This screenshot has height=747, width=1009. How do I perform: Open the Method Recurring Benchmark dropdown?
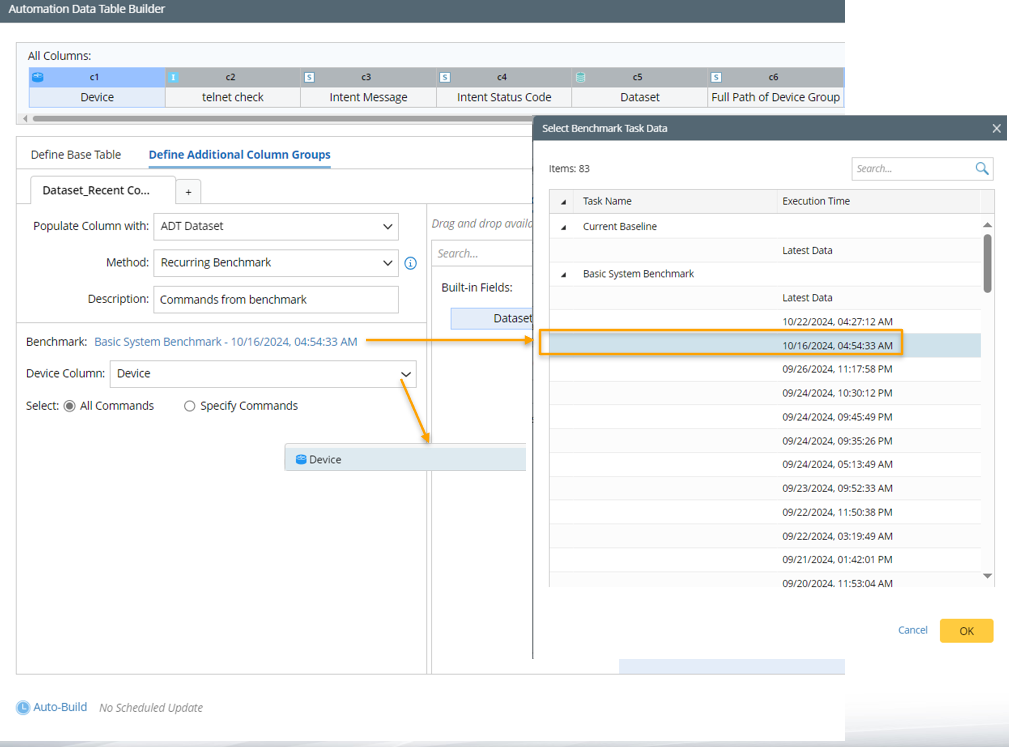pos(387,263)
